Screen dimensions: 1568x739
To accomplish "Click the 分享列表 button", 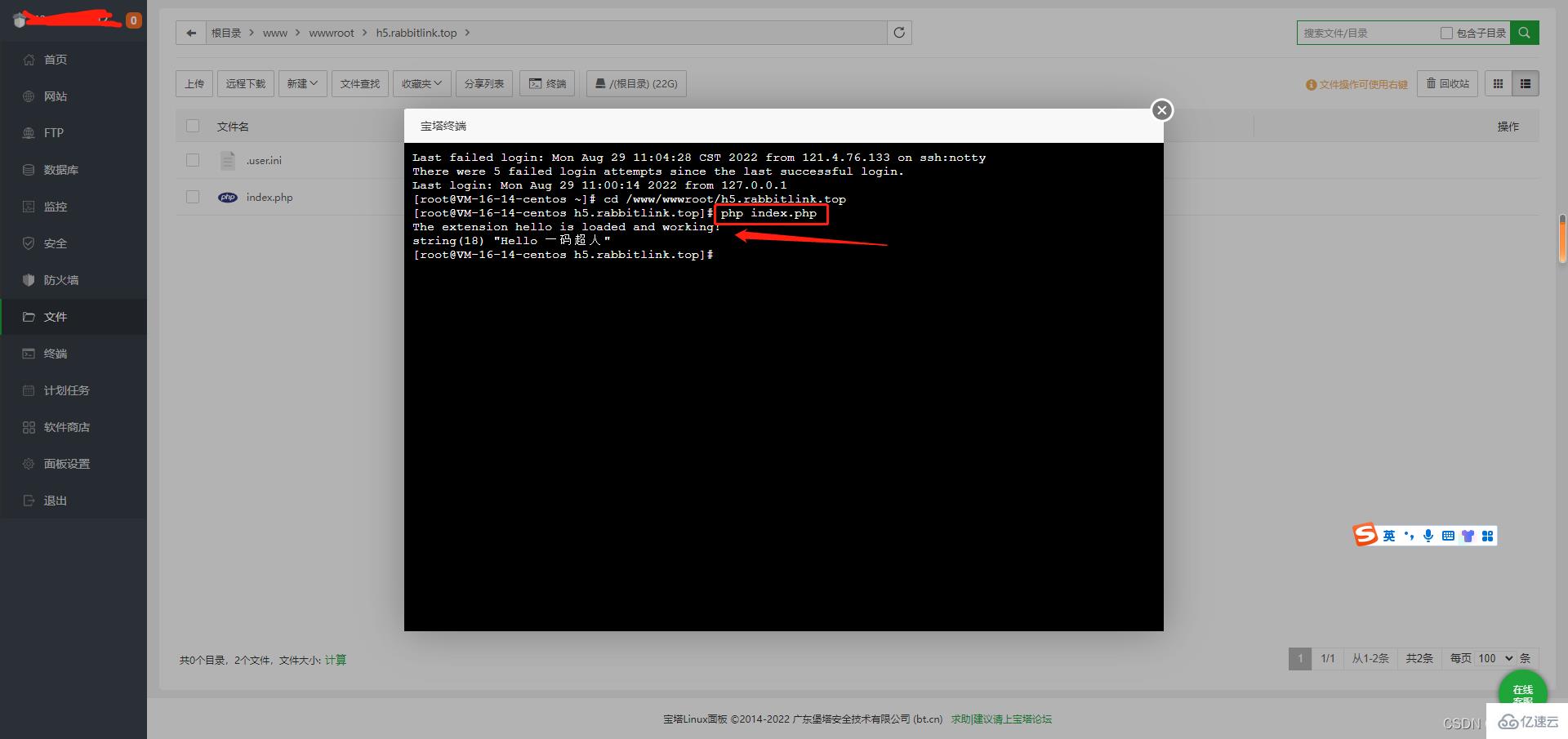I will [484, 83].
